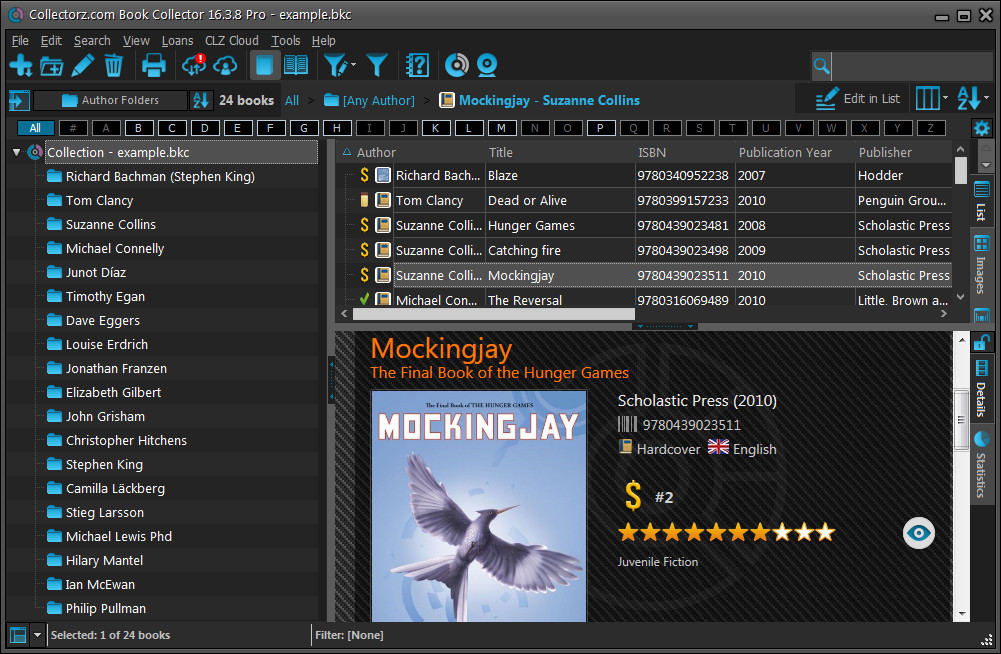Viewport: 1001px width, 654px height.
Task: Click the filter funnel toolbar icon
Action: (377, 65)
